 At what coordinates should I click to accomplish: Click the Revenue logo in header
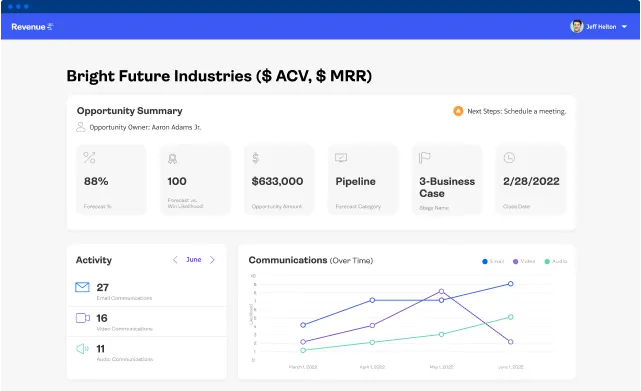coord(32,27)
